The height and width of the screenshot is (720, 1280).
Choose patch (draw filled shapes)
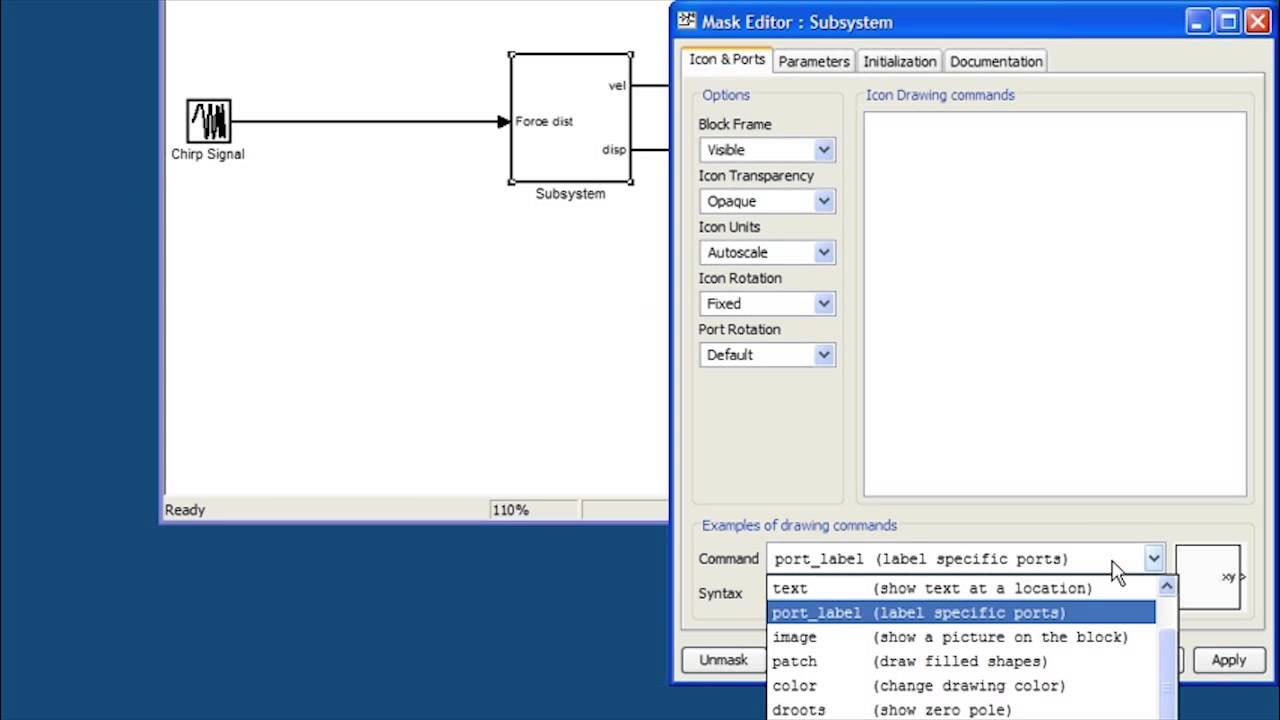pos(962,661)
